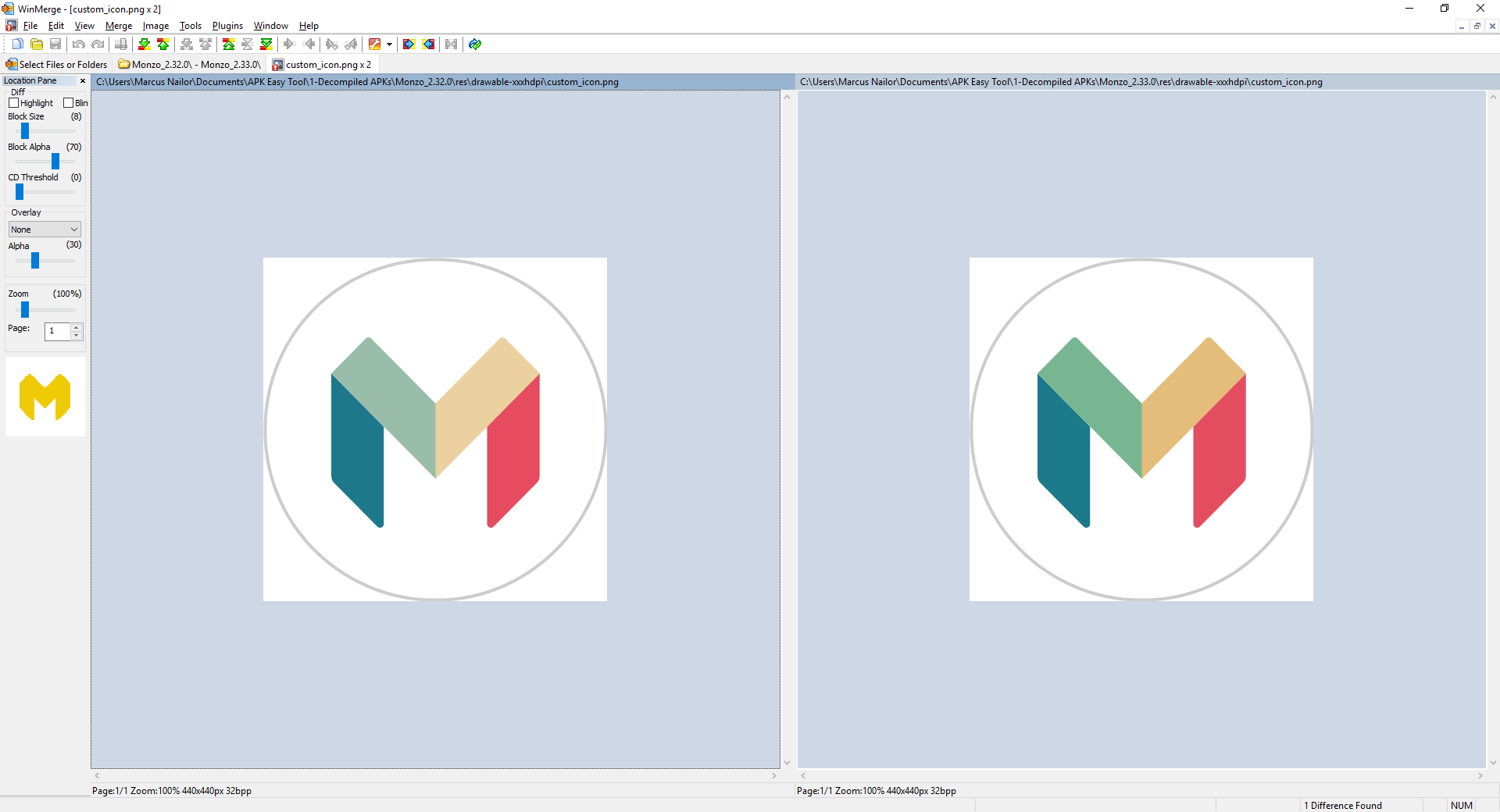The width and height of the screenshot is (1500, 812).
Task: Click the Copy Right toolbar icon
Action: [290, 45]
